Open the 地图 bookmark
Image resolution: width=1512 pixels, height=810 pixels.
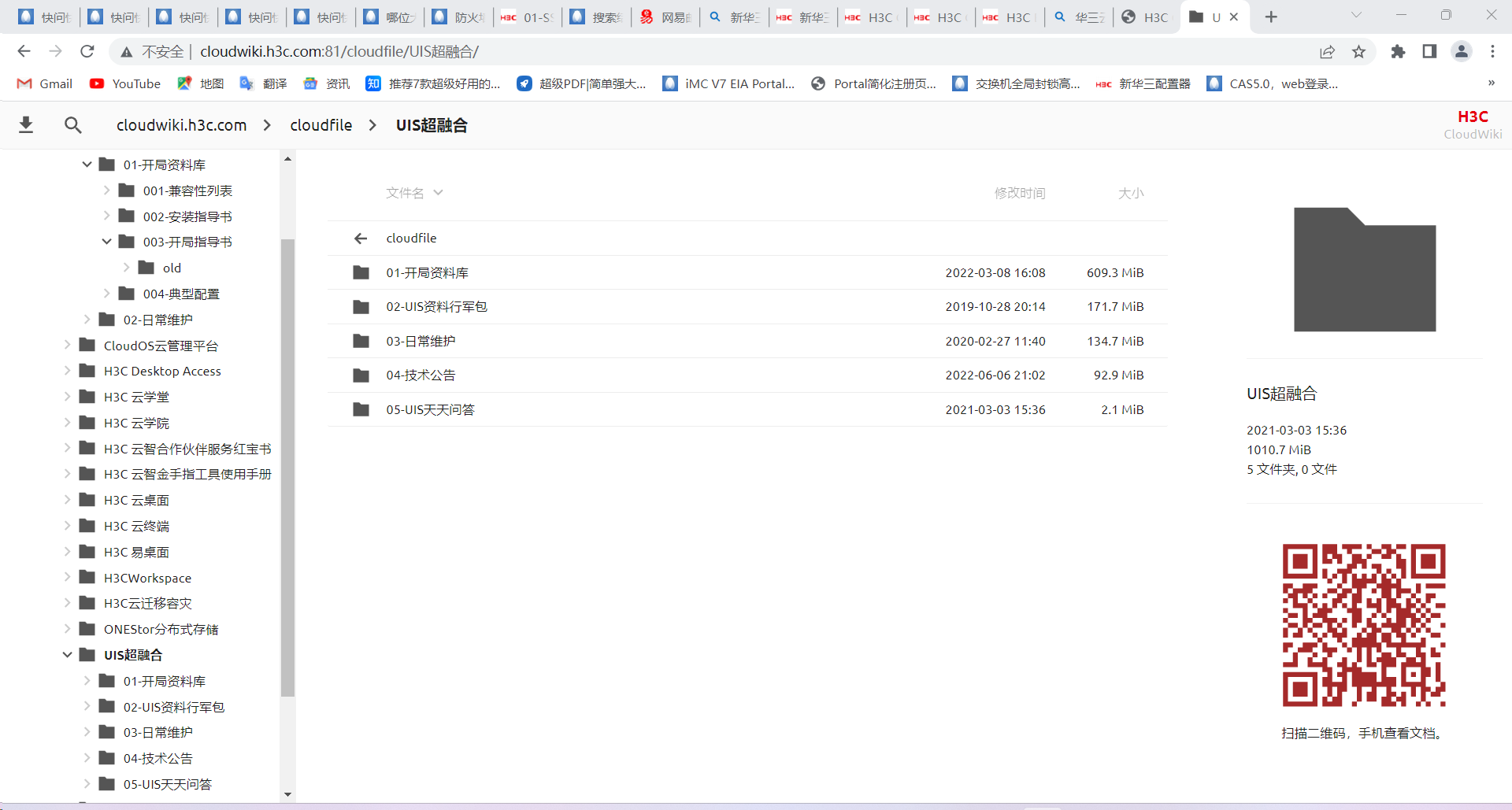(x=201, y=83)
